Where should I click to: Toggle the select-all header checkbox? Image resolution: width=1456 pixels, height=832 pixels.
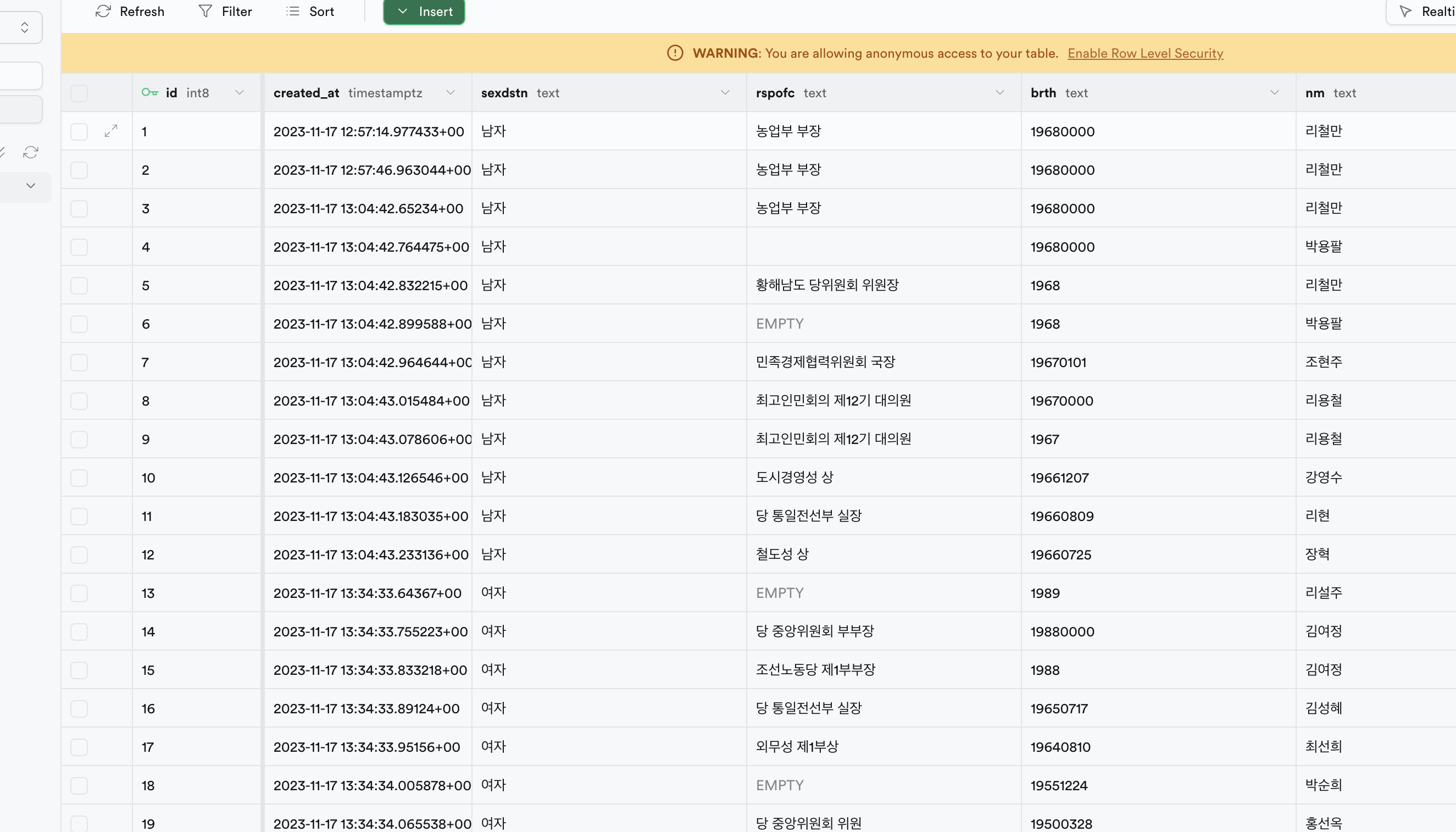click(x=79, y=93)
